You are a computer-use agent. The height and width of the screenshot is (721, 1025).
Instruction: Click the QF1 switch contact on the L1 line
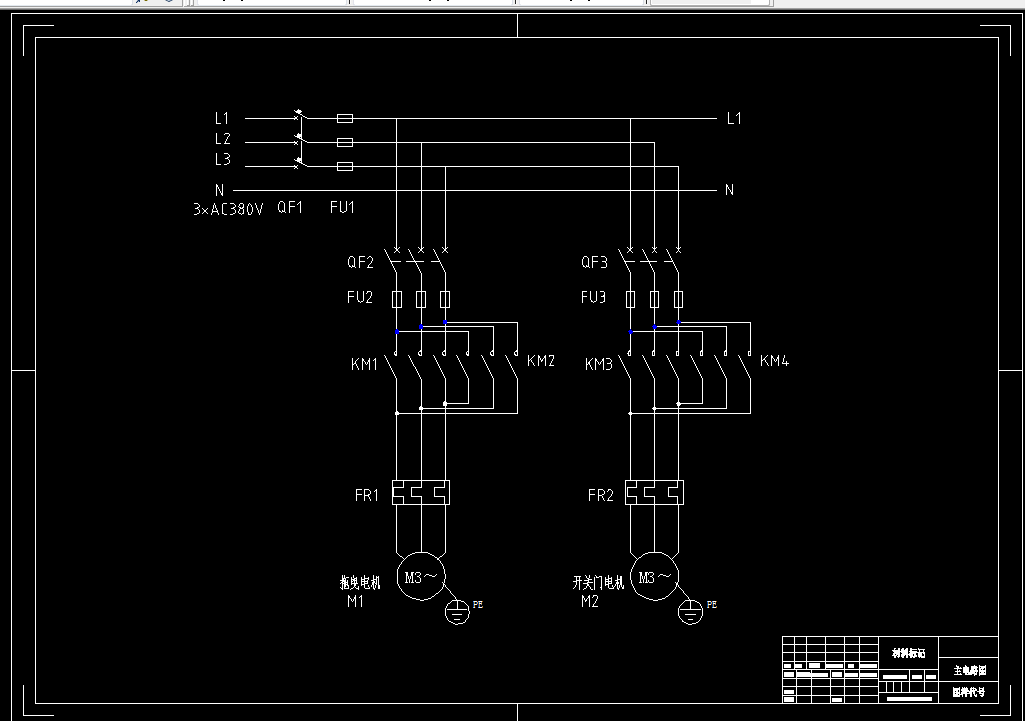[x=299, y=115]
